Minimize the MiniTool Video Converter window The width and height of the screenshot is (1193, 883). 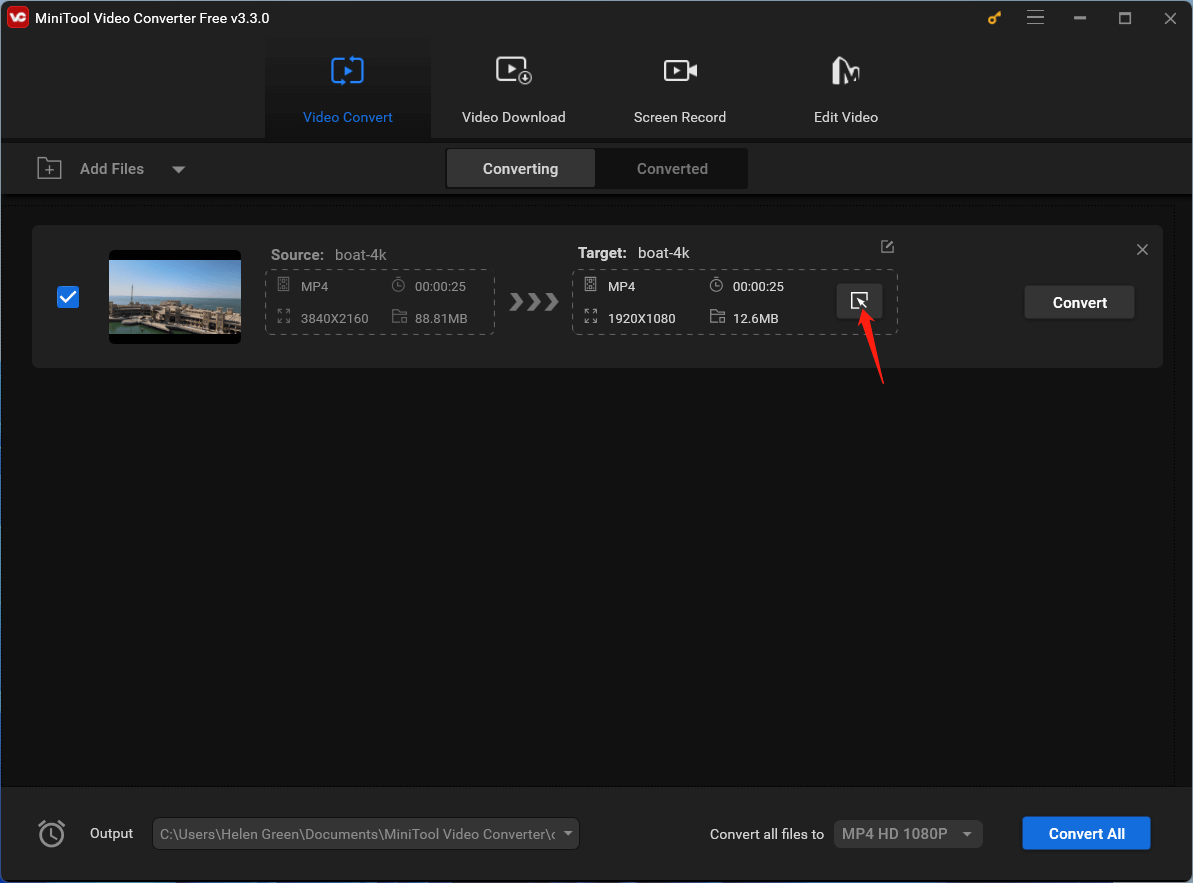[1080, 18]
